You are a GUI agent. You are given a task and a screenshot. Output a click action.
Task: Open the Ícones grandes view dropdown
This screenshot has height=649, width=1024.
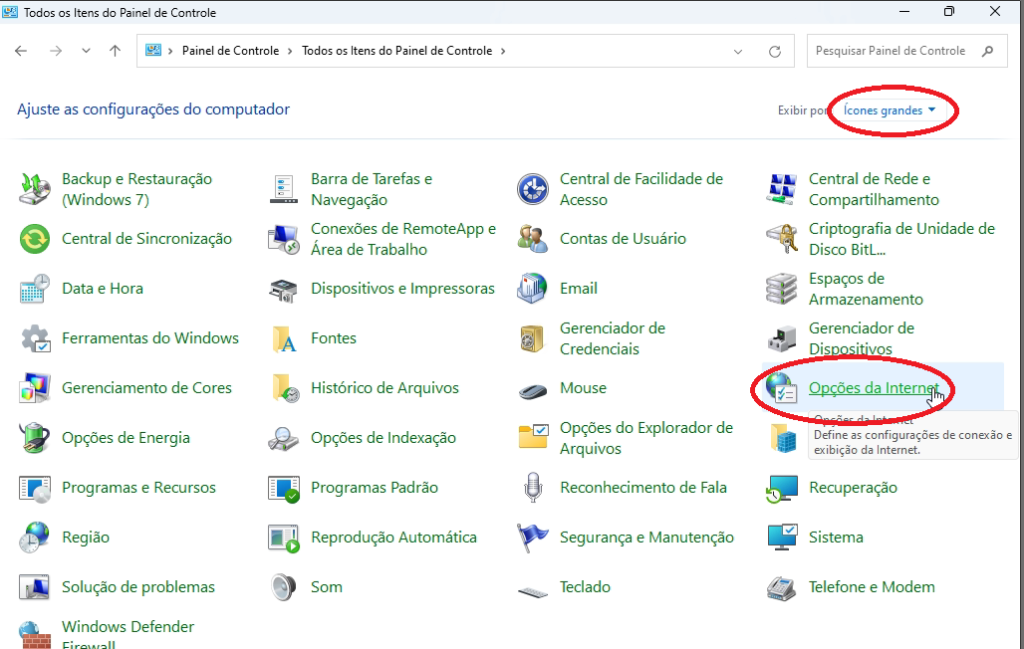[x=889, y=110]
